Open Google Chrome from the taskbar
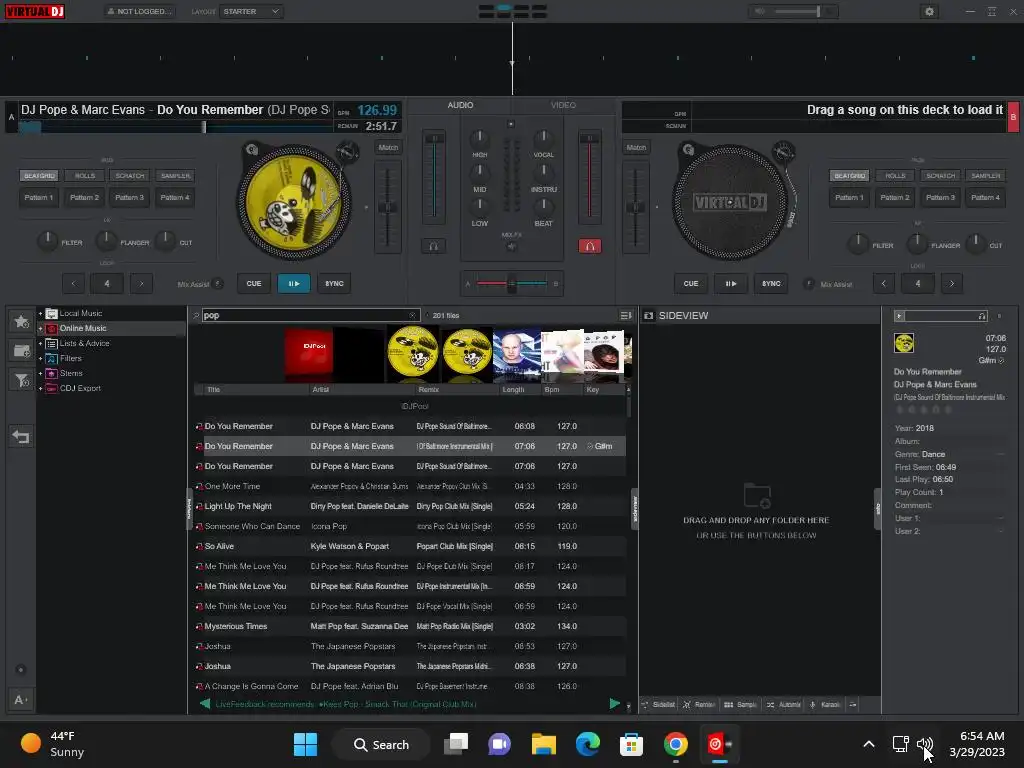 point(675,744)
